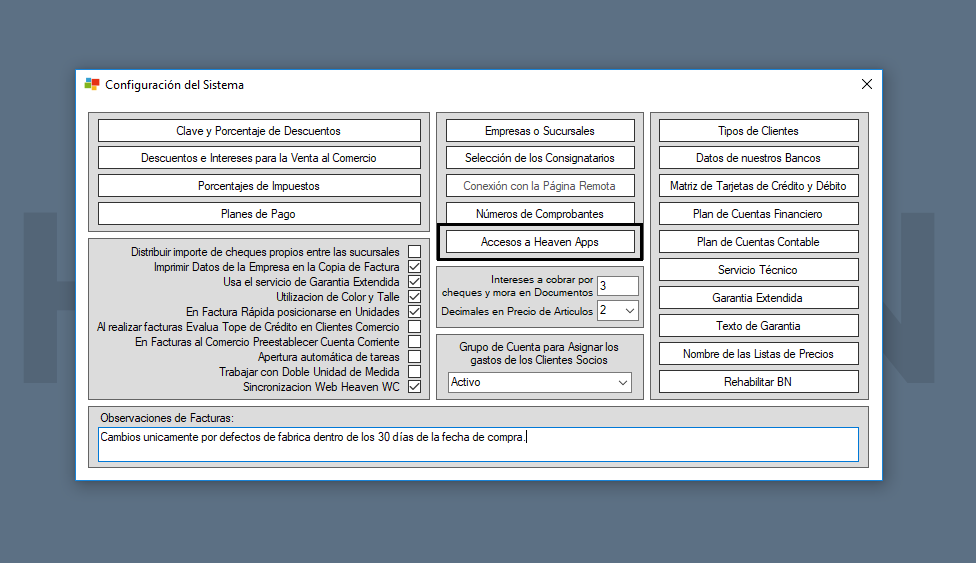Uncheck En Factura Rápida posicionarse en Unidades
Screen dimensions: 976x563
point(415,311)
